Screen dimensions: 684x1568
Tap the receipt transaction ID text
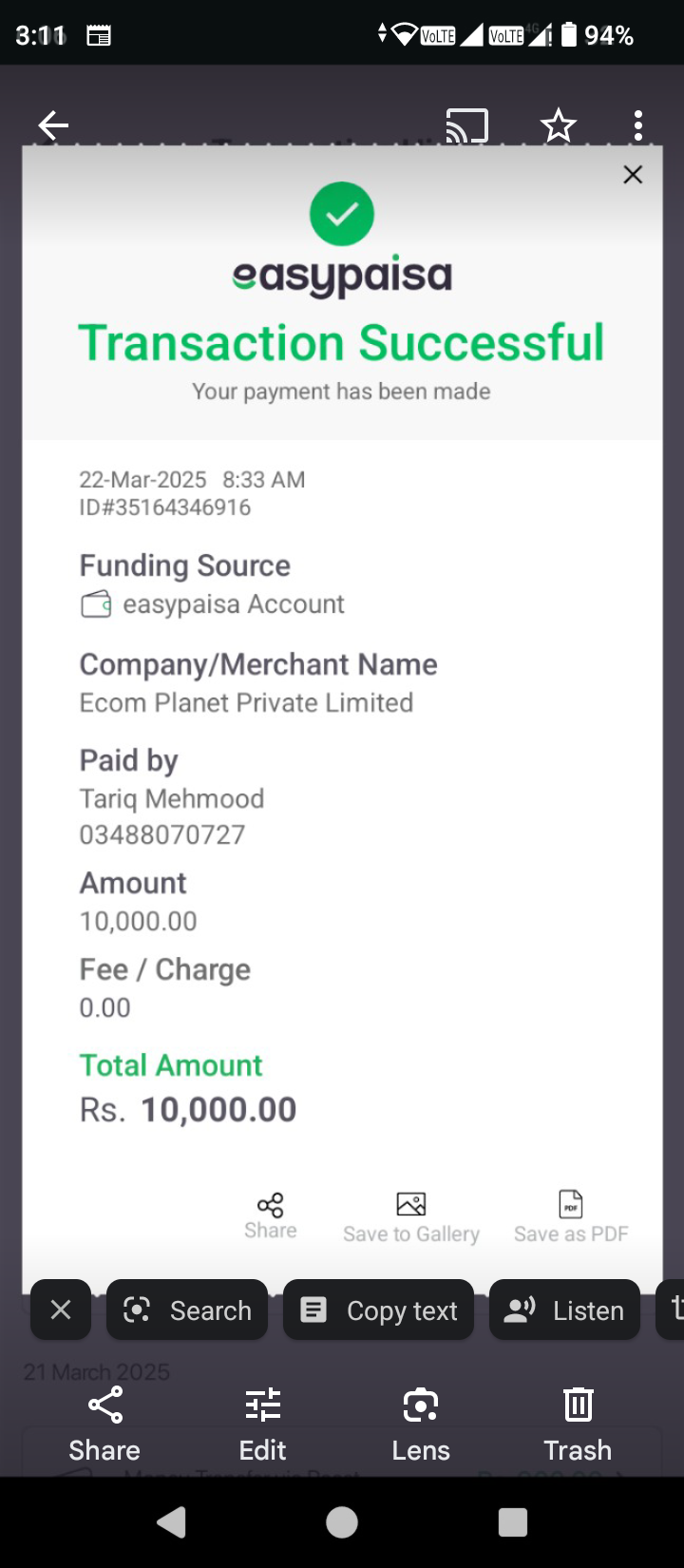point(165,507)
